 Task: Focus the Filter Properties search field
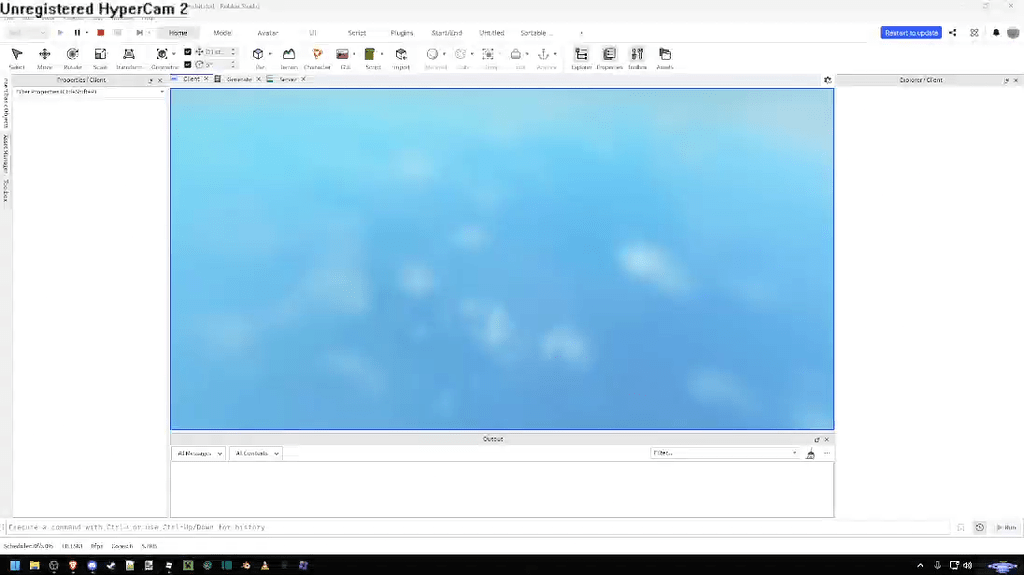(x=89, y=92)
